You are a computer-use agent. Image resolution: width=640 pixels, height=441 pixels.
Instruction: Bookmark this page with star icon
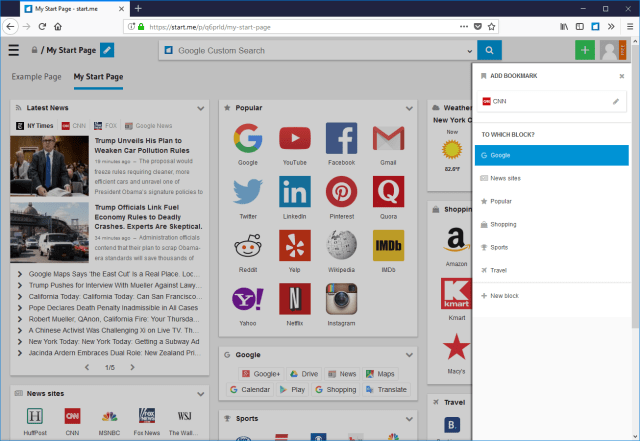(x=491, y=27)
